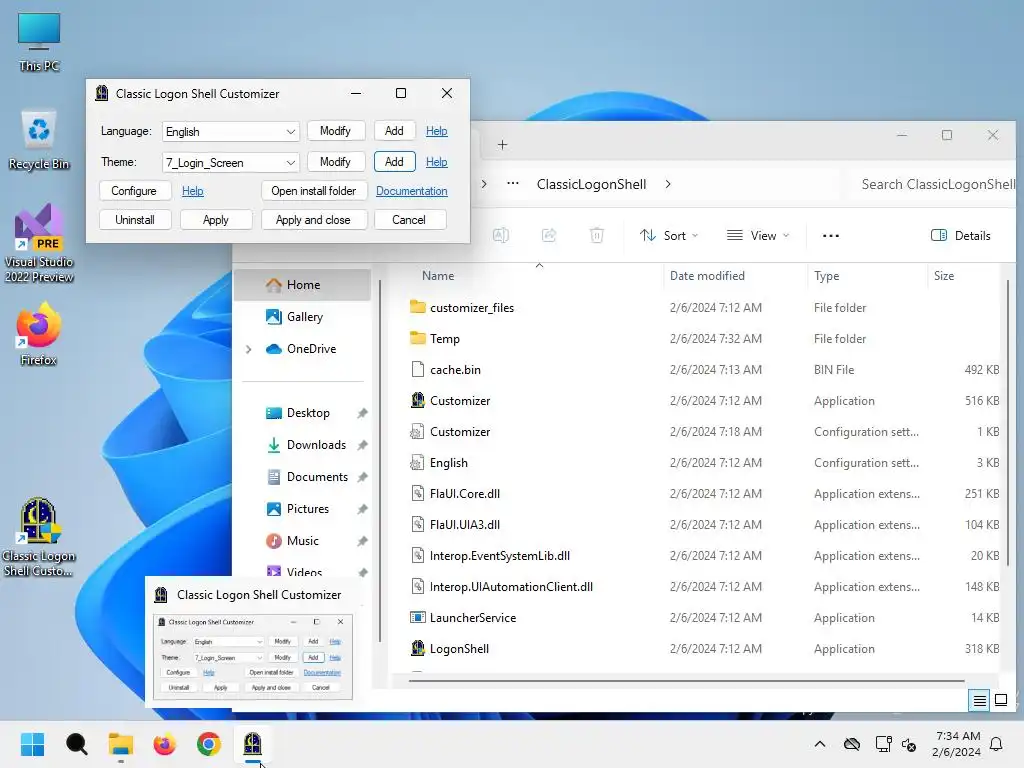Image resolution: width=1024 pixels, height=768 pixels.
Task: Open the Language dropdown showing English
Action: tap(230, 131)
